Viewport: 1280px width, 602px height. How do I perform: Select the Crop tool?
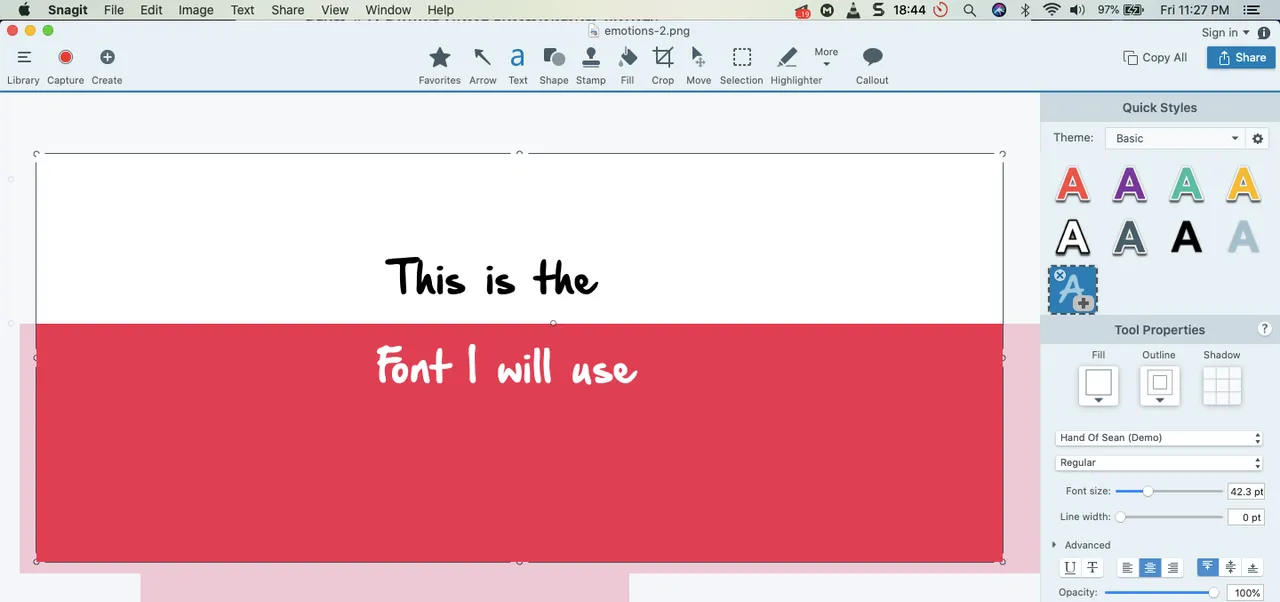[663, 57]
